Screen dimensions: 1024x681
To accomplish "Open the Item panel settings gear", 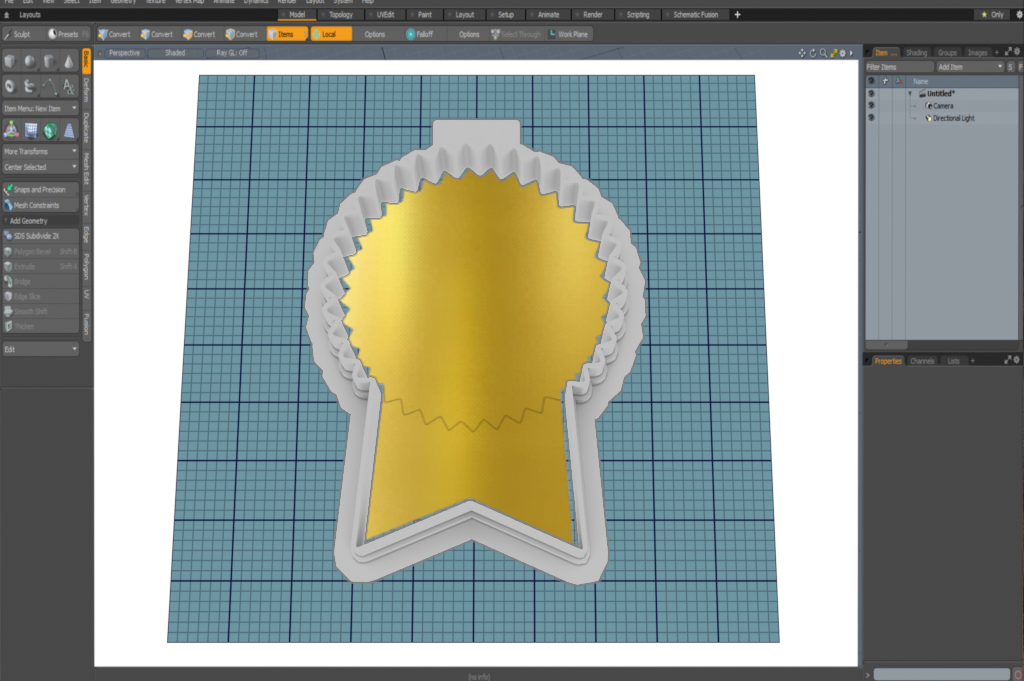I will [1017, 52].
